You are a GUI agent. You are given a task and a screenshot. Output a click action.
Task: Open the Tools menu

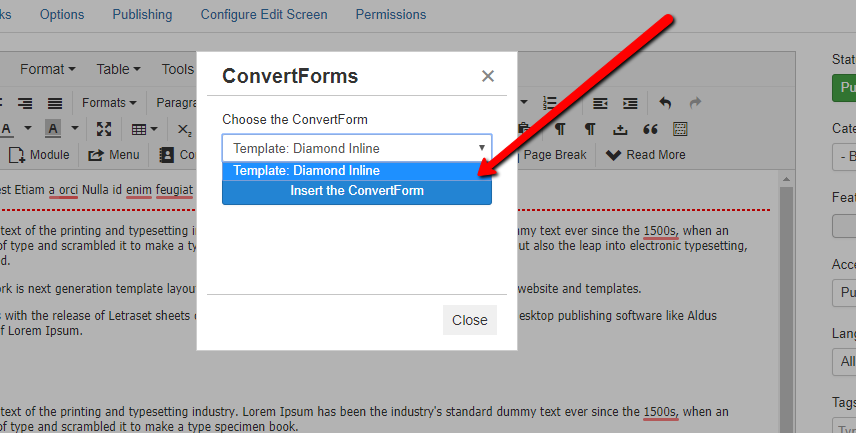pyautogui.click(x=177, y=69)
